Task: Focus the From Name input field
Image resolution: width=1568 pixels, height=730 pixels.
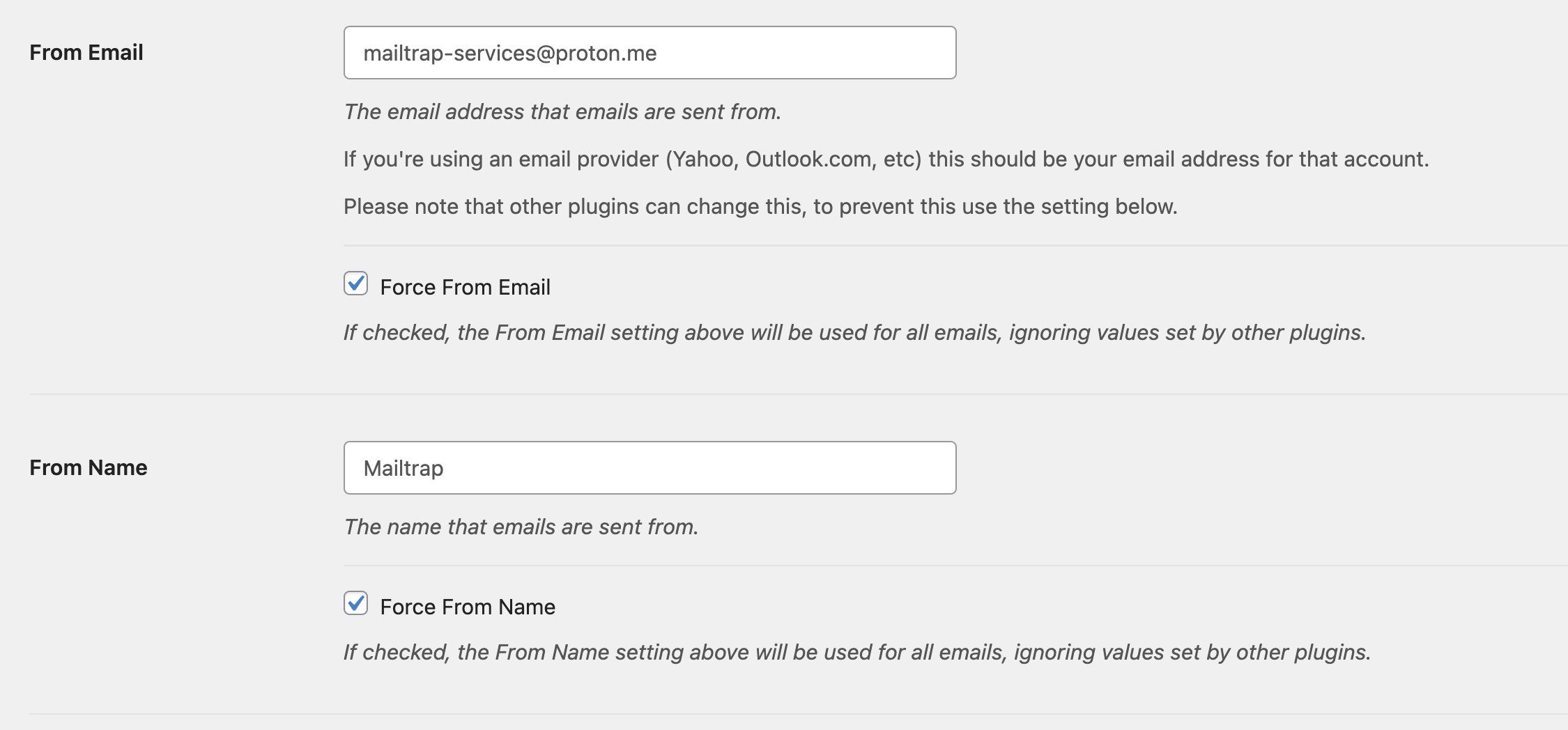Action: (x=650, y=468)
